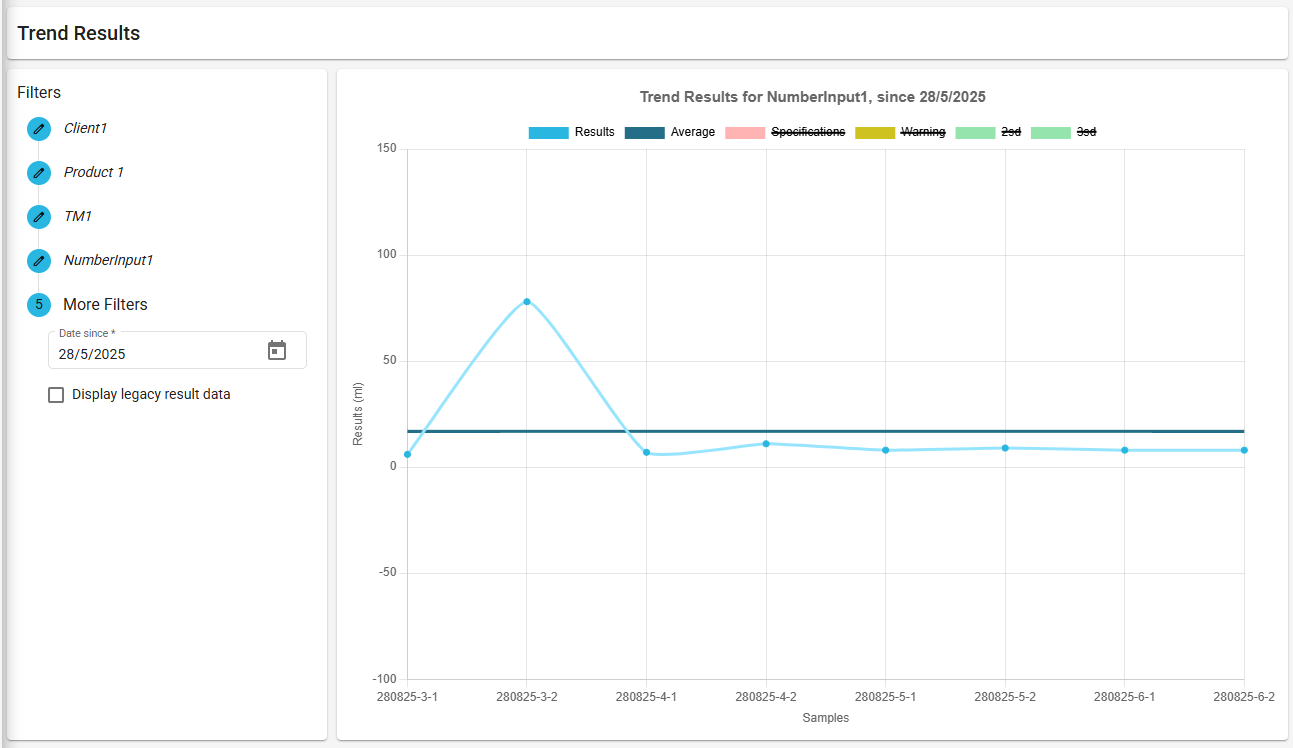Click the last data point at 280825-6-2
This screenshot has height=748, width=1293.
click(x=1244, y=450)
